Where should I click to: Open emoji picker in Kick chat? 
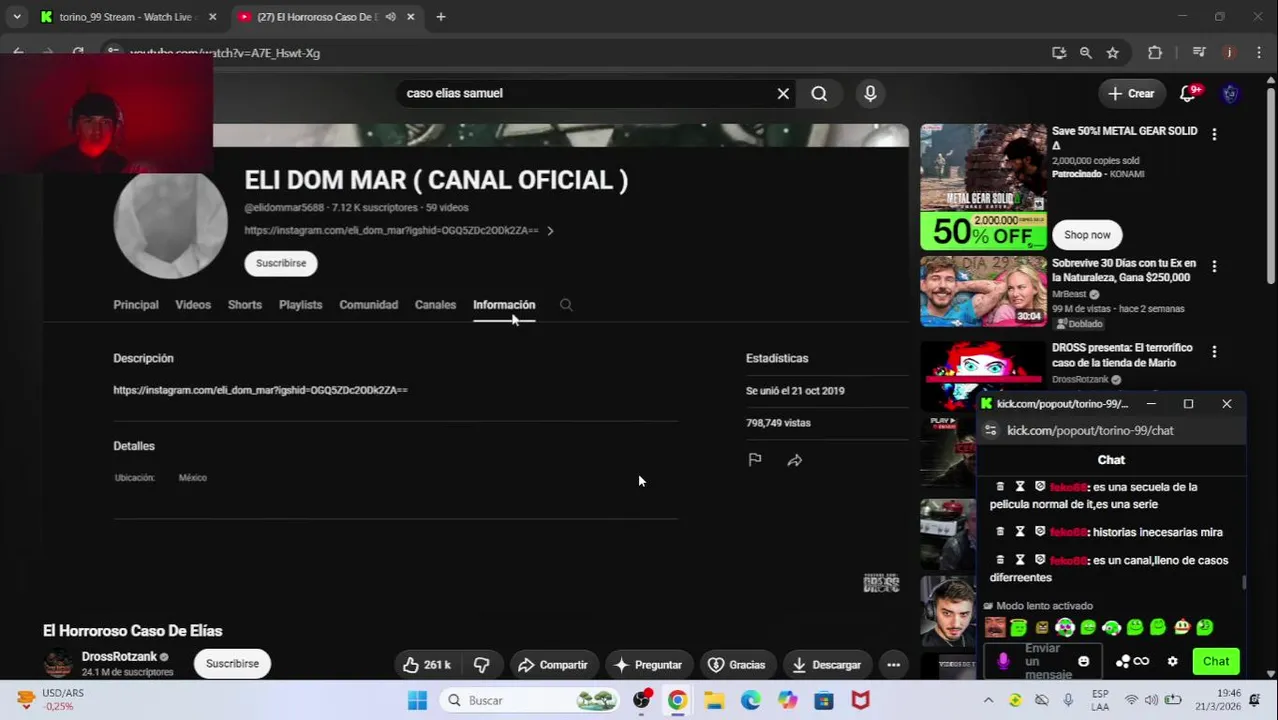1083,661
